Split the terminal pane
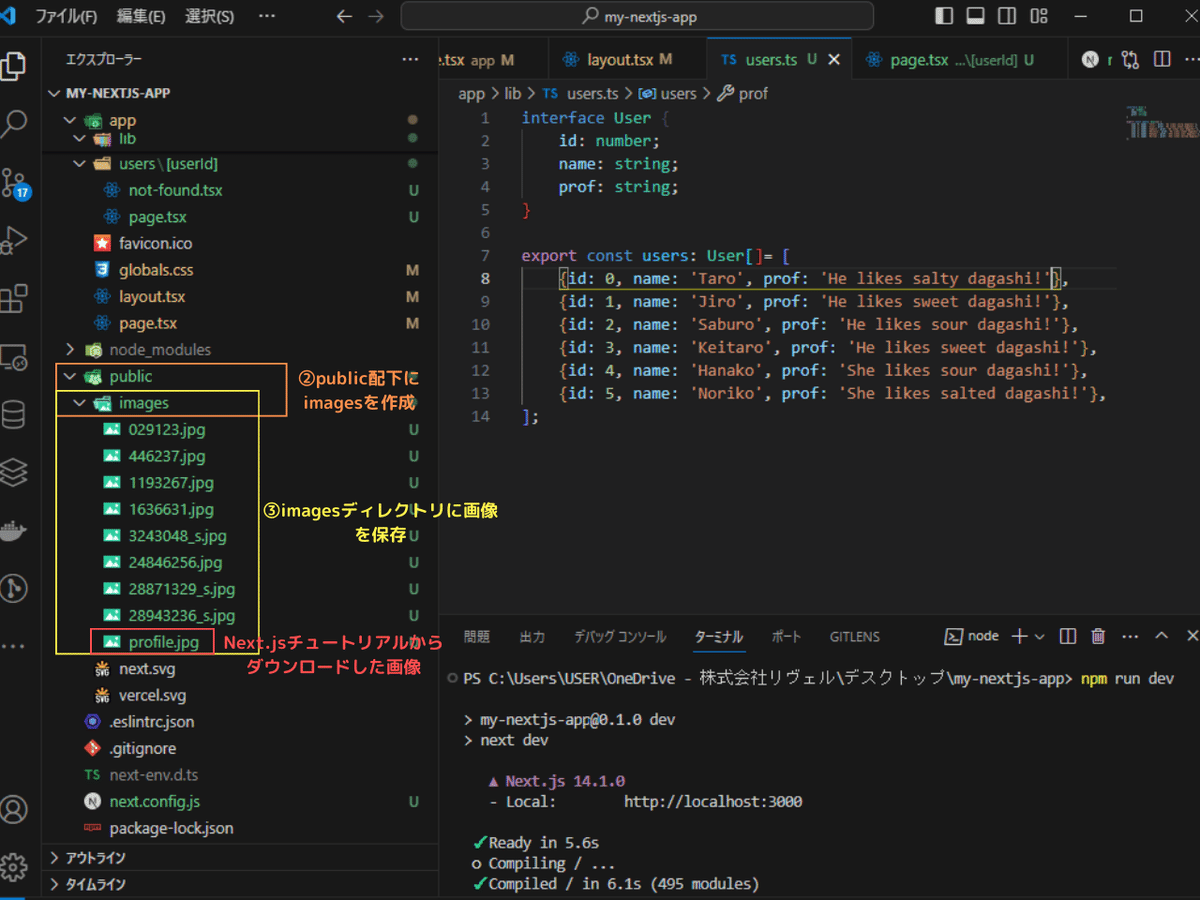This screenshot has width=1200, height=900. click(x=1068, y=636)
